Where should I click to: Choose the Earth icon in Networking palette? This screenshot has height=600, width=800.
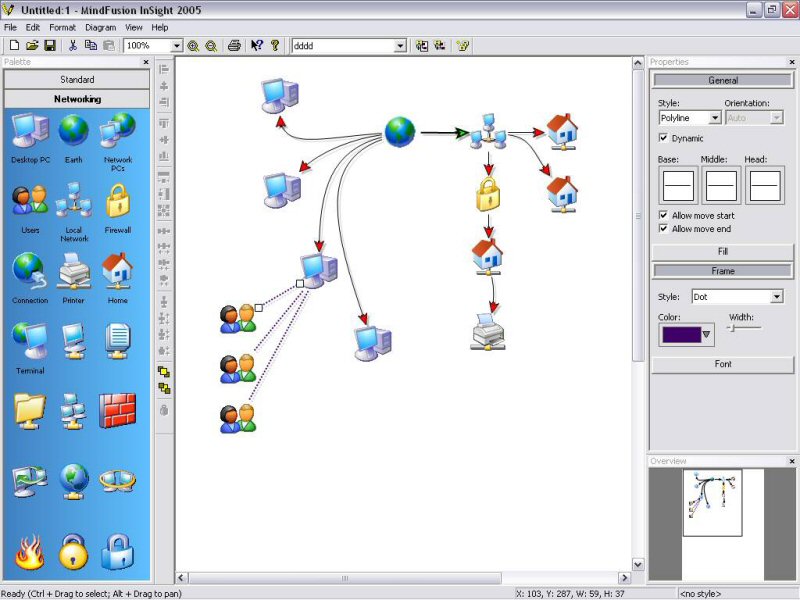point(74,131)
